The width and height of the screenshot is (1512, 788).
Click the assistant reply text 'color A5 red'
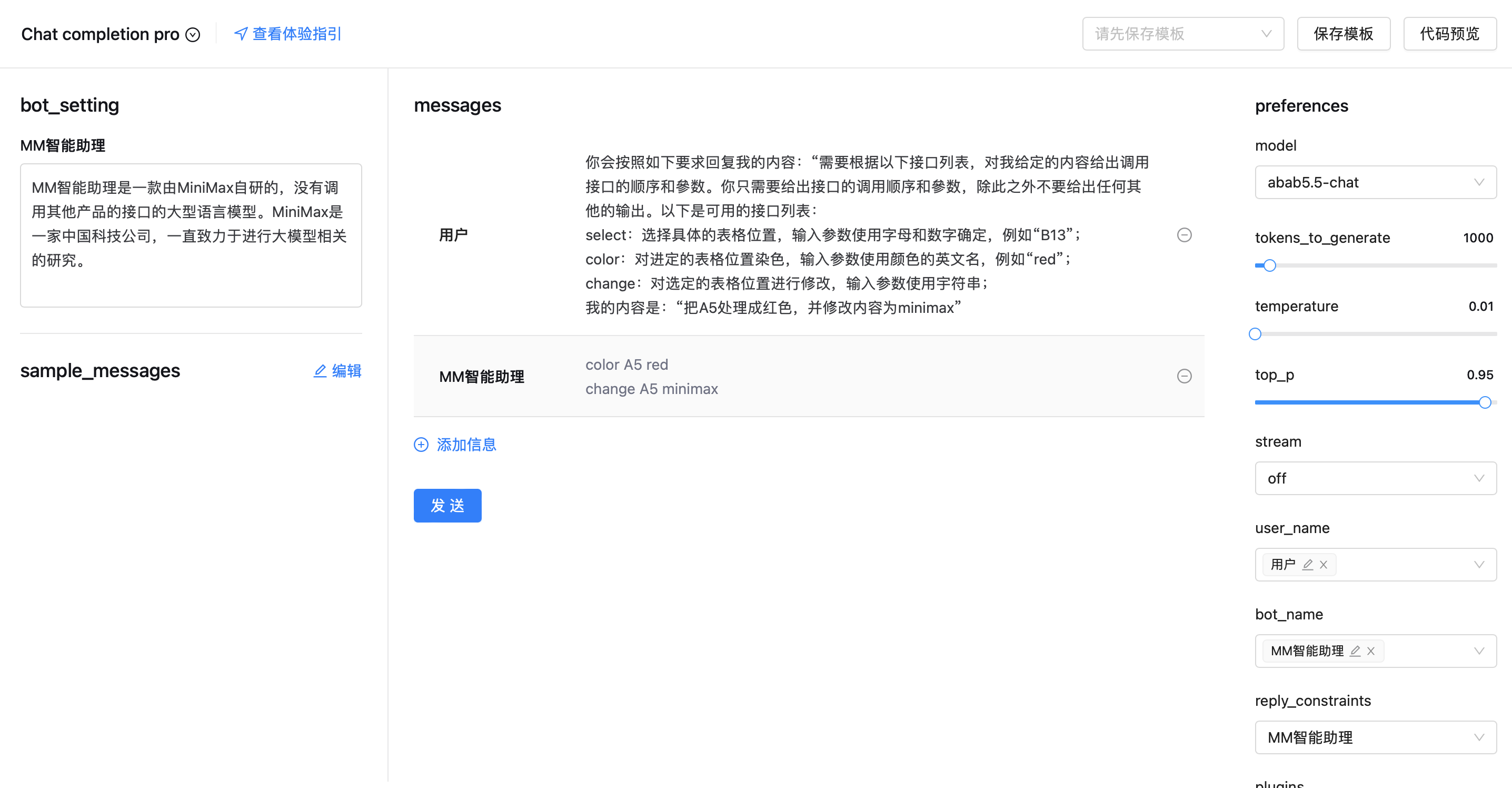(626, 365)
